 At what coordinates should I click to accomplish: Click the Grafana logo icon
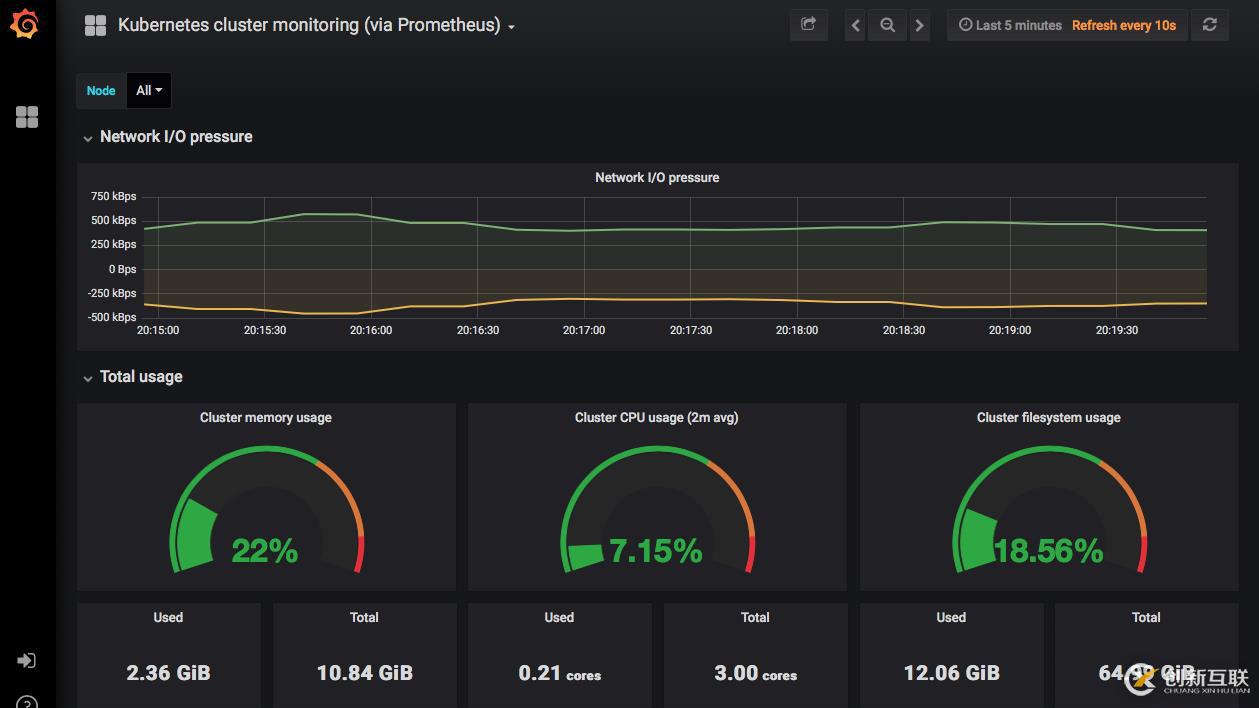click(25, 25)
